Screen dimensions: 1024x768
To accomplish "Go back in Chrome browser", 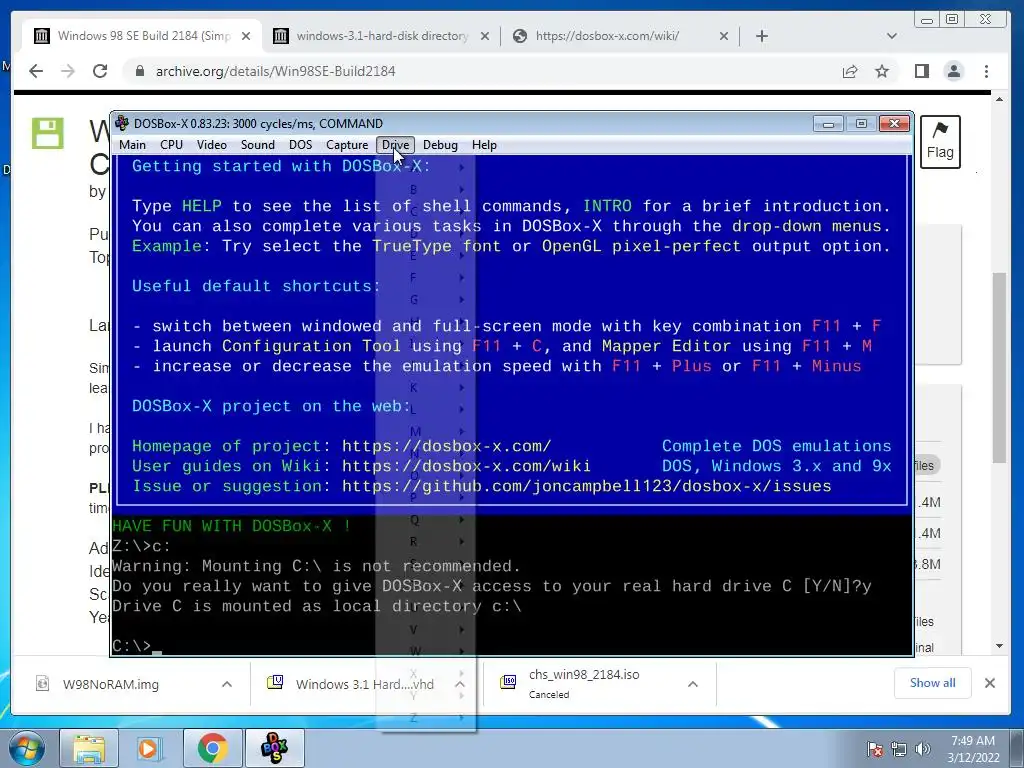I will [x=36, y=71].
